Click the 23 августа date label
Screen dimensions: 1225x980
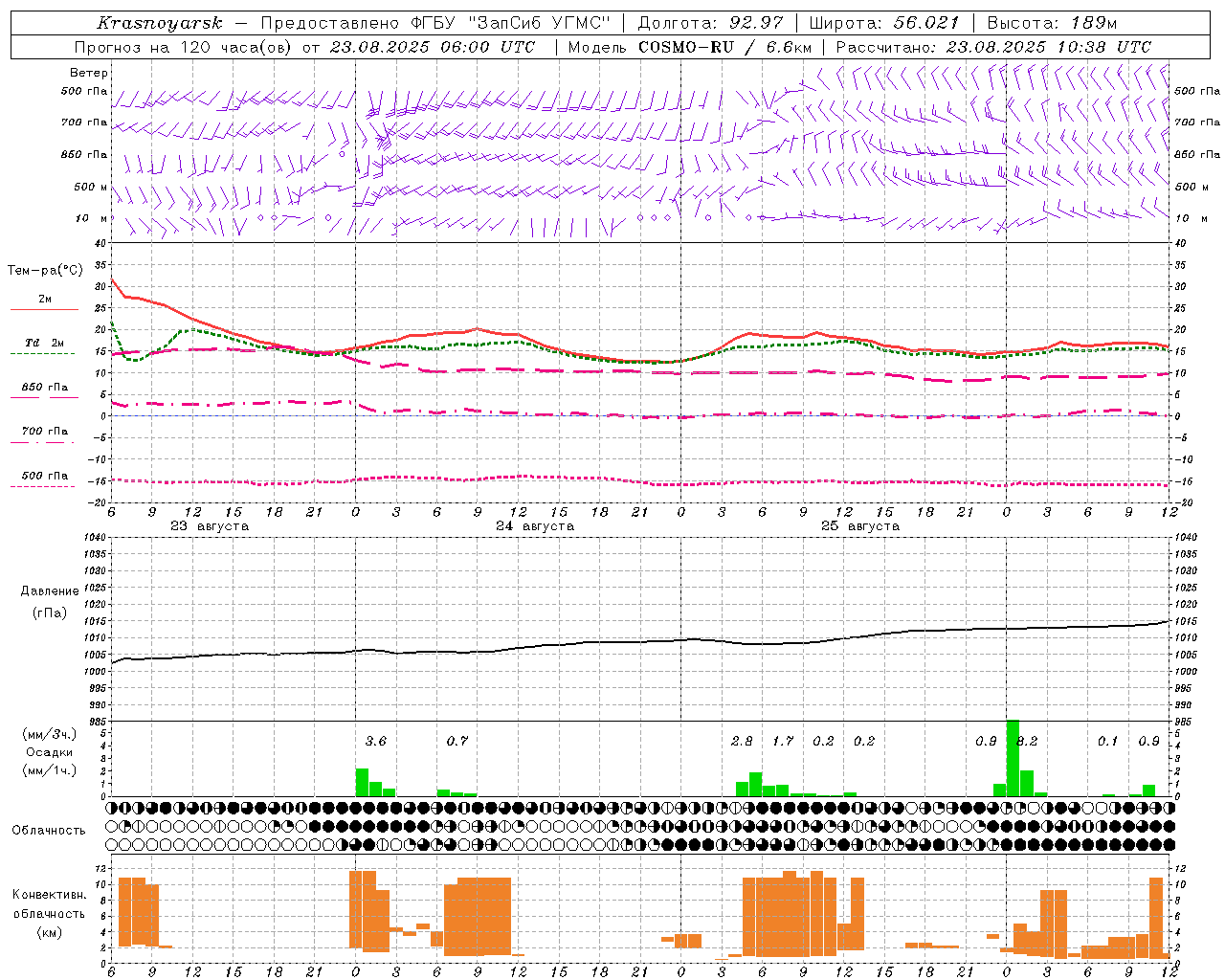(x=210, y=526)
